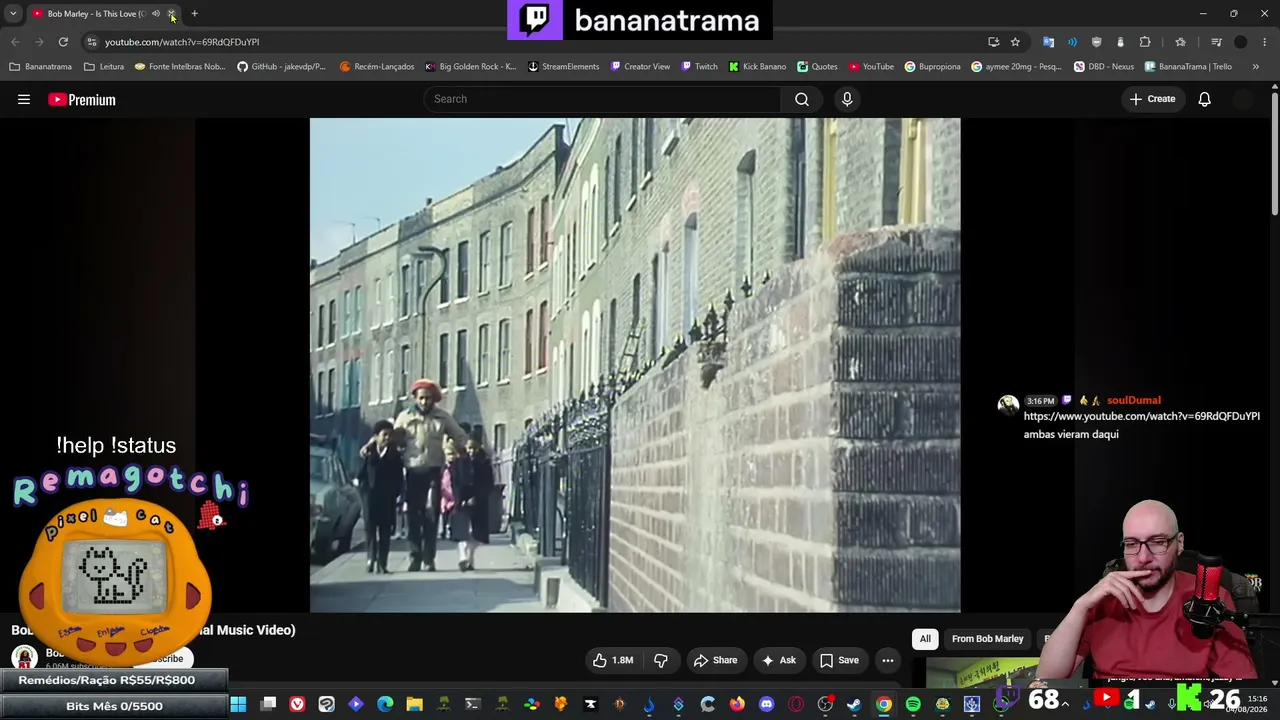The height and width of the screenshot is (720, 1280).
Task: Open Firefox from taskbar
Action: click(x=737, y=705)
